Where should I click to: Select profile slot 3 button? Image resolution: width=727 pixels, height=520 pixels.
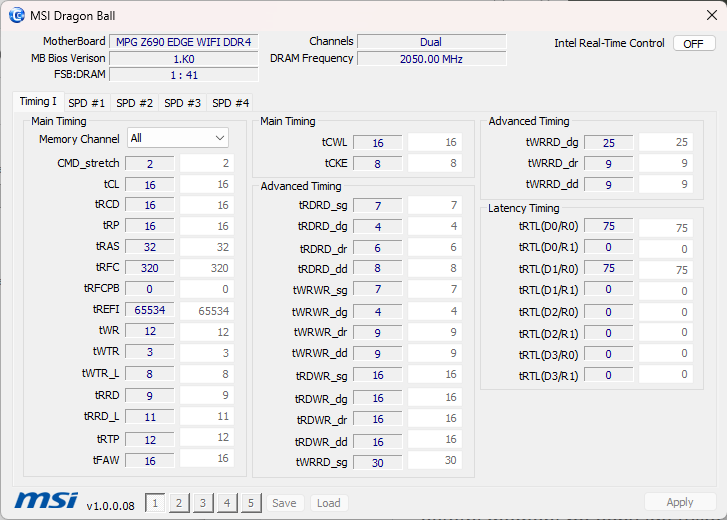tap(203, 503)
